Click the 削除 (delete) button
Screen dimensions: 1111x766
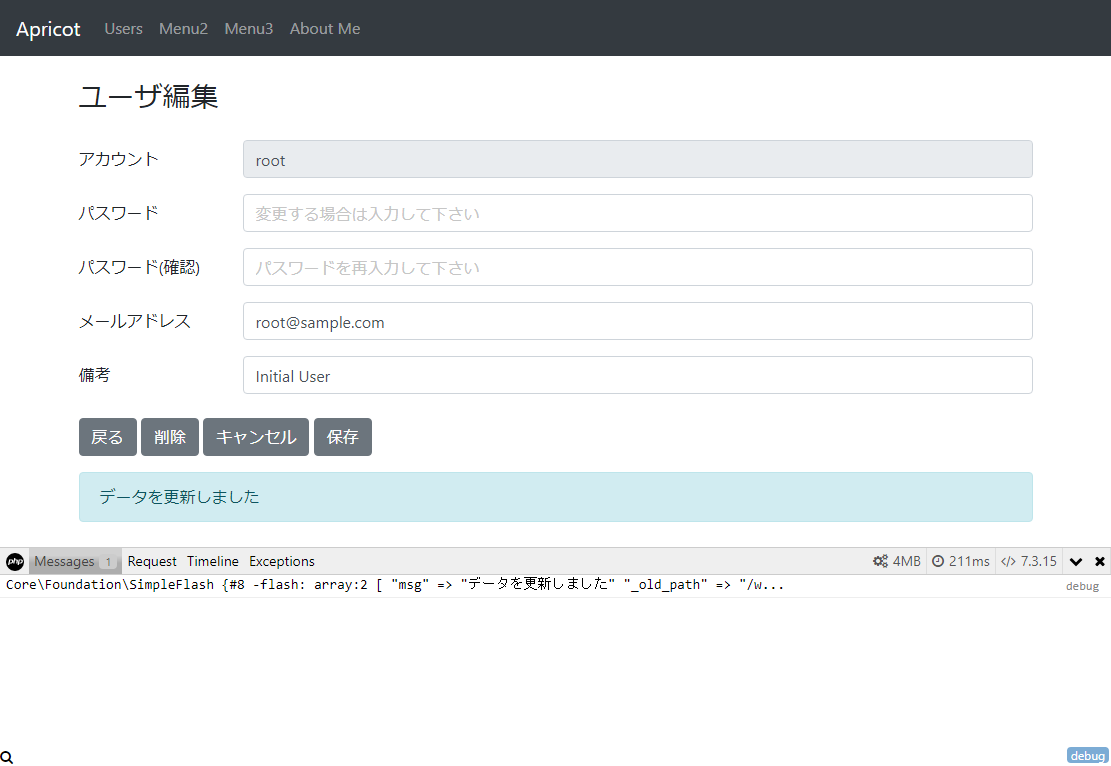pos(170,437)
